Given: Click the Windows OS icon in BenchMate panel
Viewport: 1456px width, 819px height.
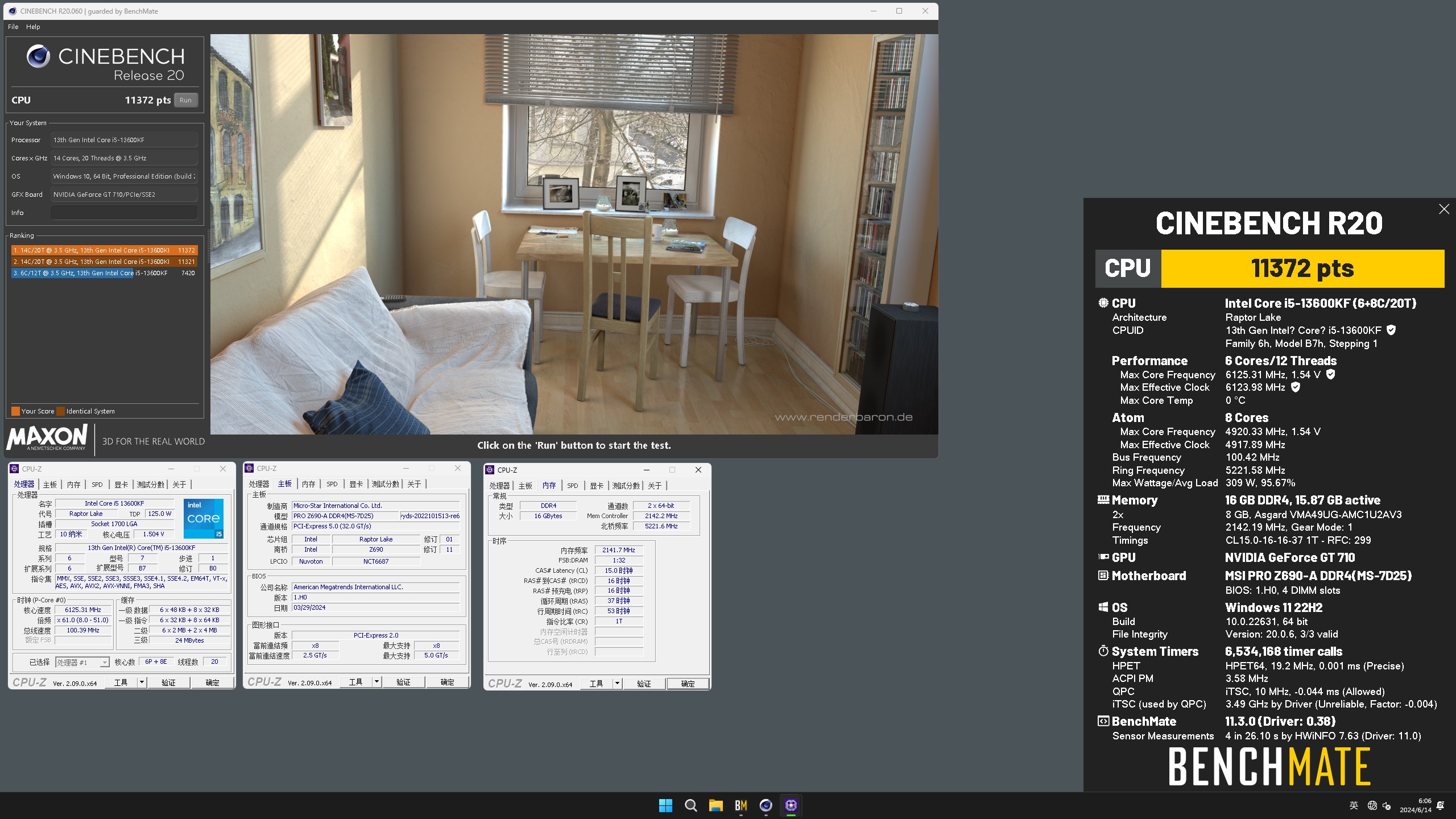Looking at the screenshot, I should 1103,607.
